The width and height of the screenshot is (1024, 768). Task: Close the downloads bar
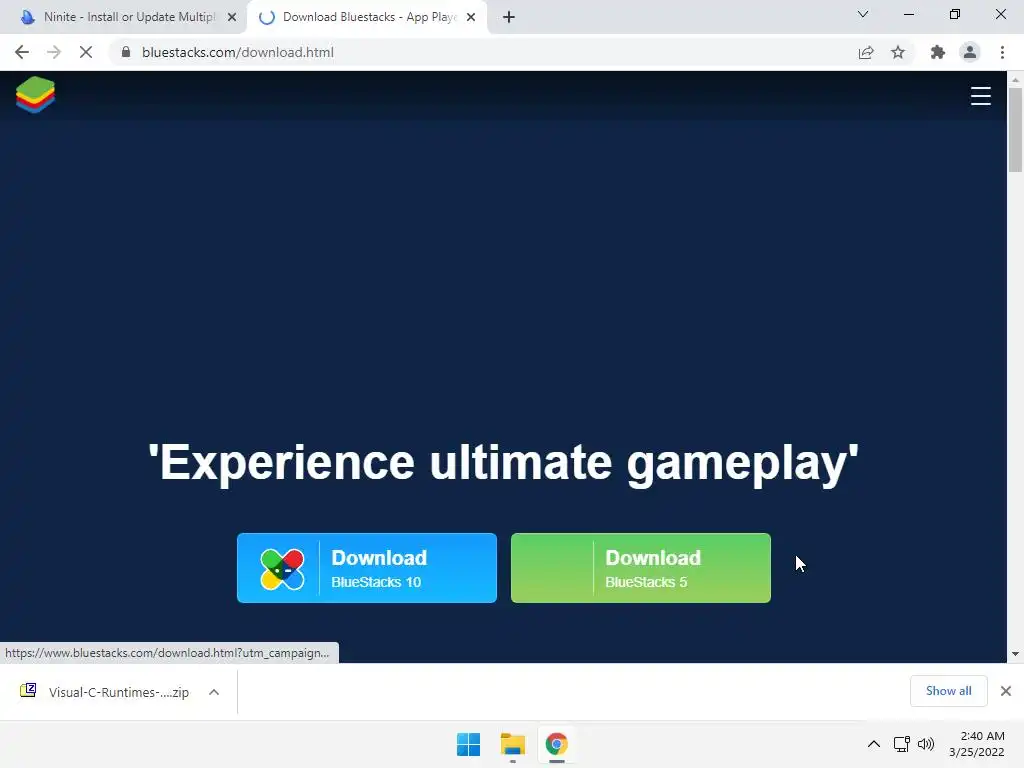pos(1006,691)
